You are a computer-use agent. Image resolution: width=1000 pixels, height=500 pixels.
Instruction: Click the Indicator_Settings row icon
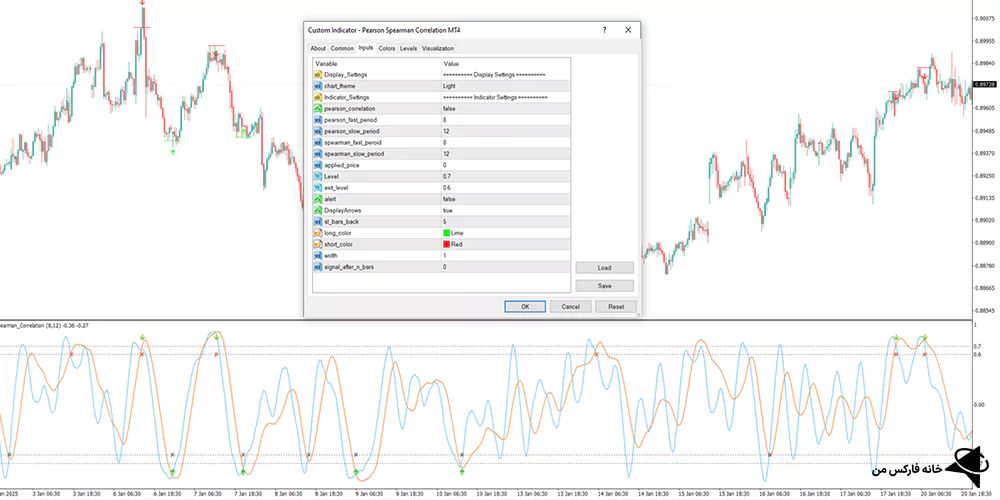click(x=318, y=98)
